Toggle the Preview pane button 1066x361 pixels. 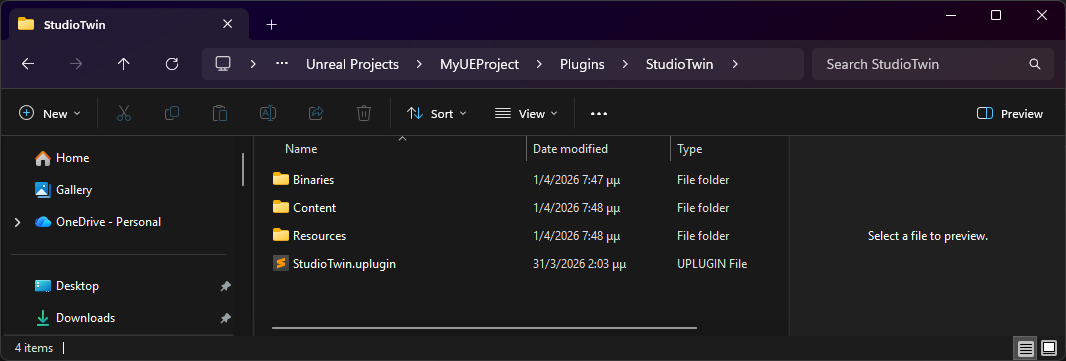(x=1010, y=114)
